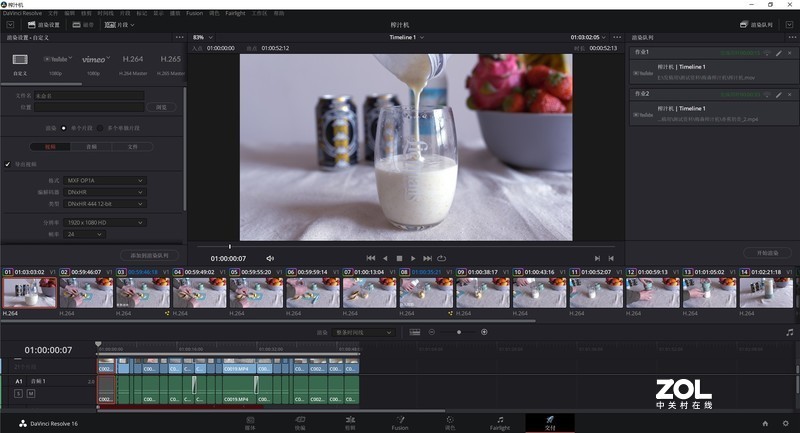Zoom out timeline with minus icon

coord(432,332)
